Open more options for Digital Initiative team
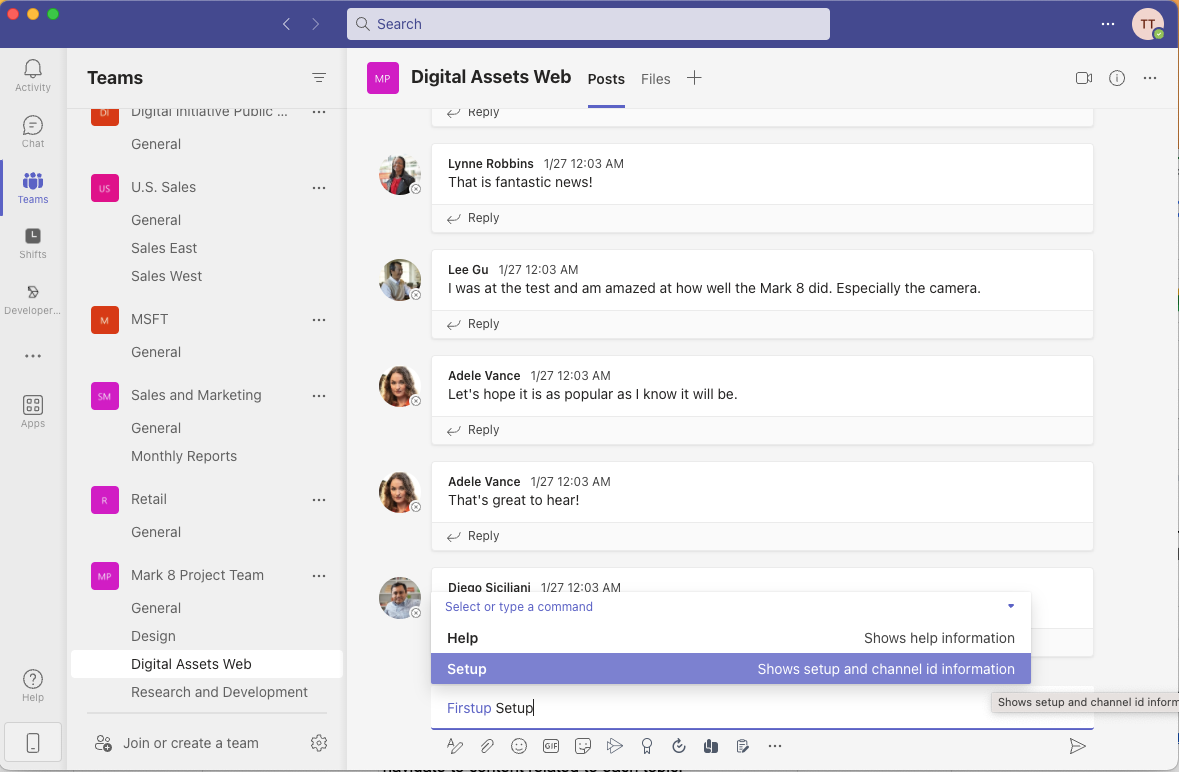Image resolution: width=1179 pixels, height=772 pixels. (x=319, y=112)
